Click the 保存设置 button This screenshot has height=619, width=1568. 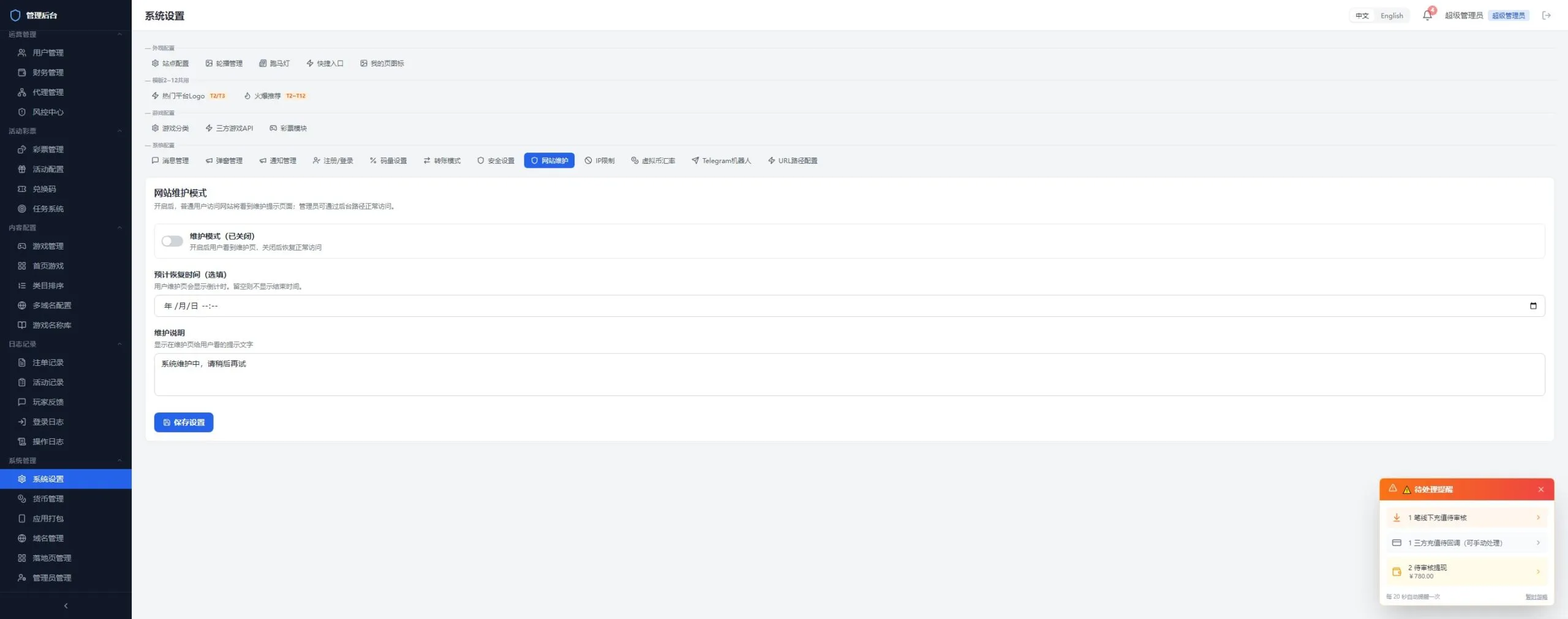(184, 422)
